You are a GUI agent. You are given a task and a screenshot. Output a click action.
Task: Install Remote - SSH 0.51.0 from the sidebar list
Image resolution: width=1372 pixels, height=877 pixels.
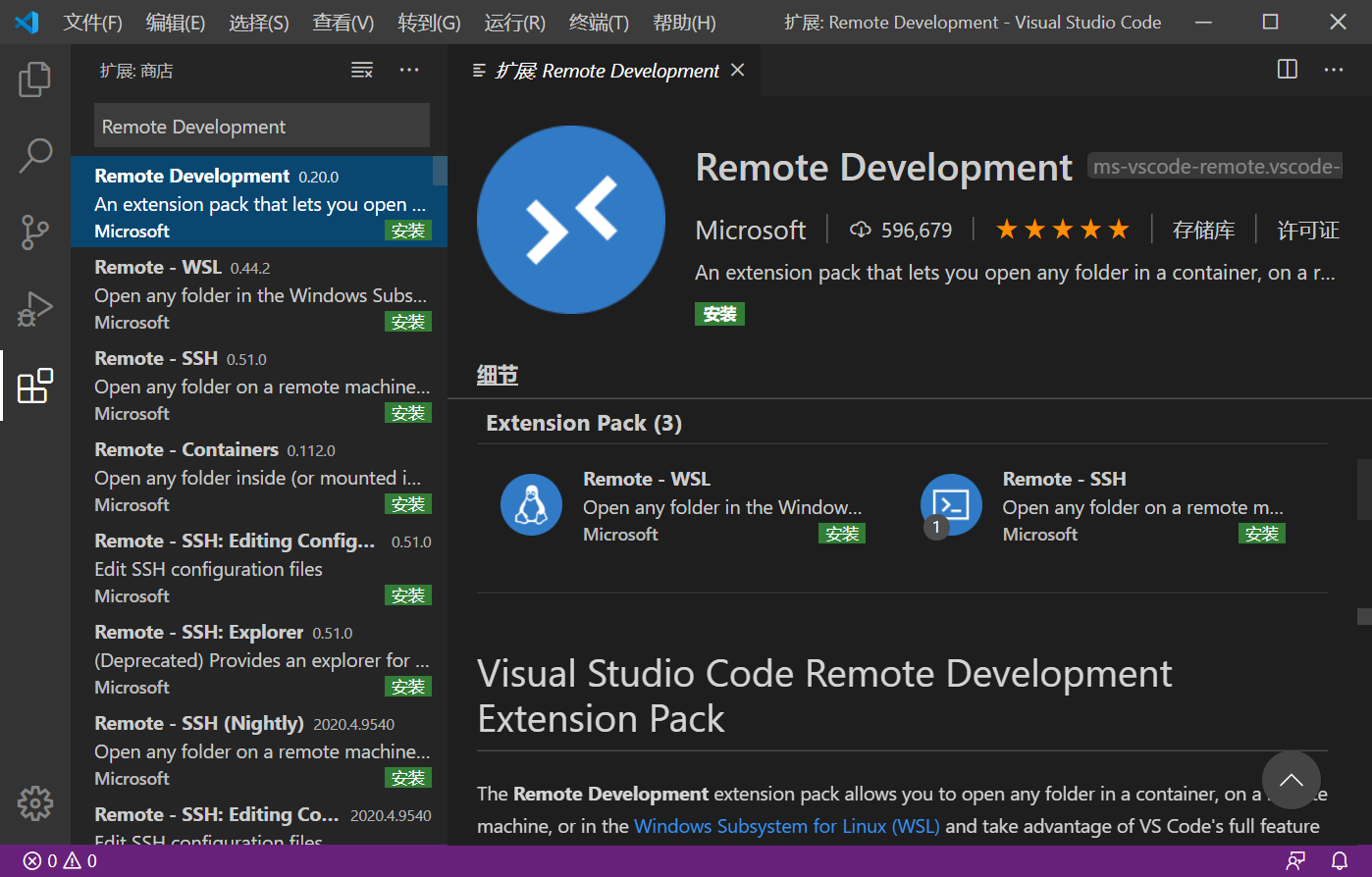click(408, 414)
